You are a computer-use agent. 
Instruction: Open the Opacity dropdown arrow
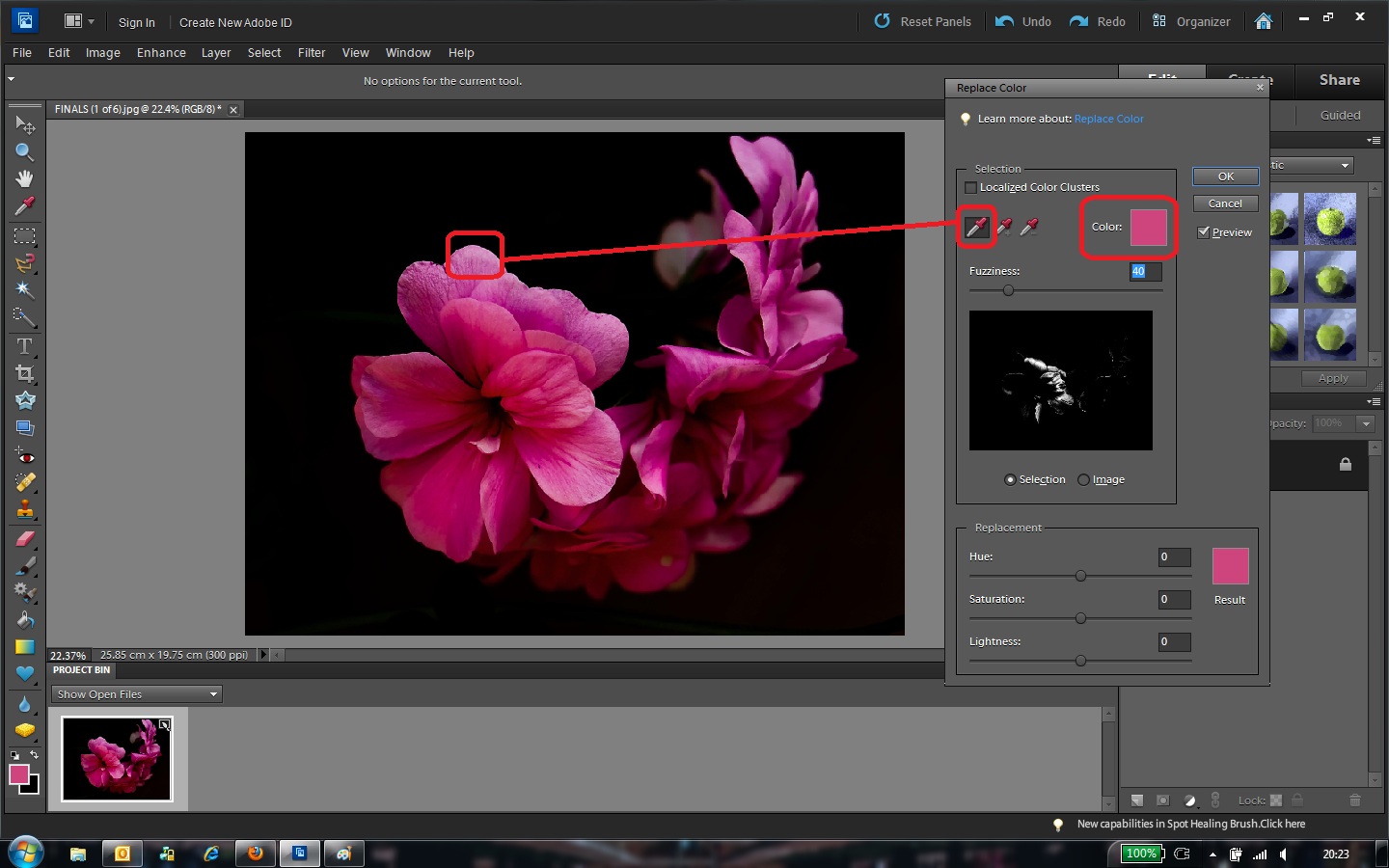(1366, 423)
